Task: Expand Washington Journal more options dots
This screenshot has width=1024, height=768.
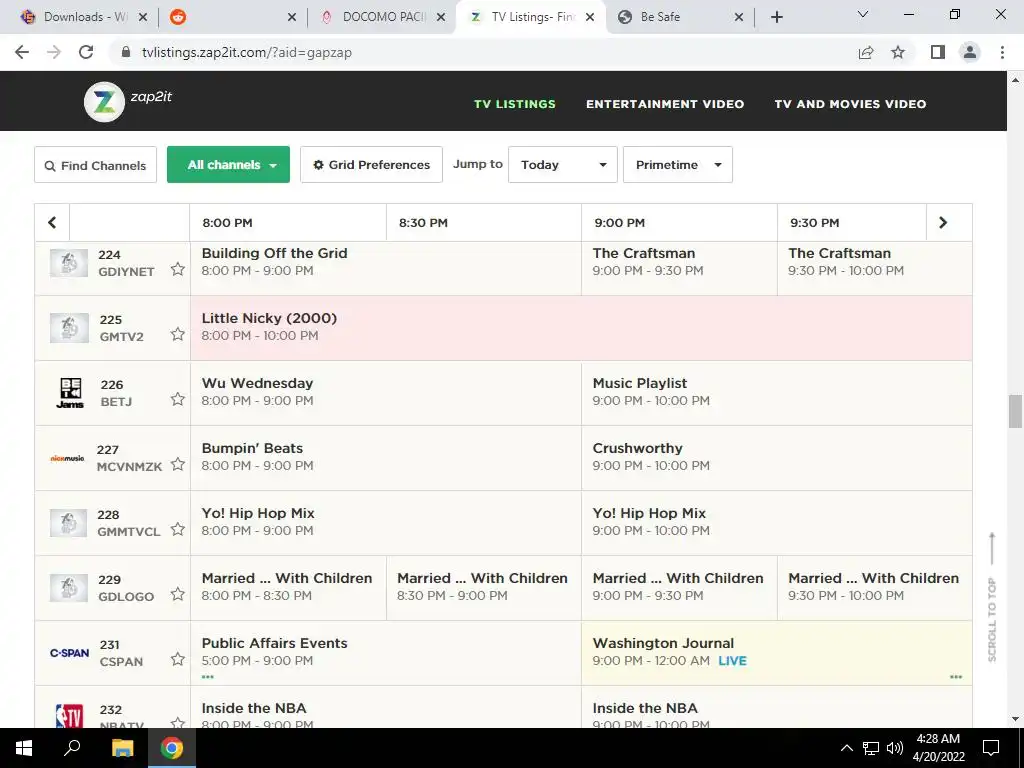Action: (956, 677)
